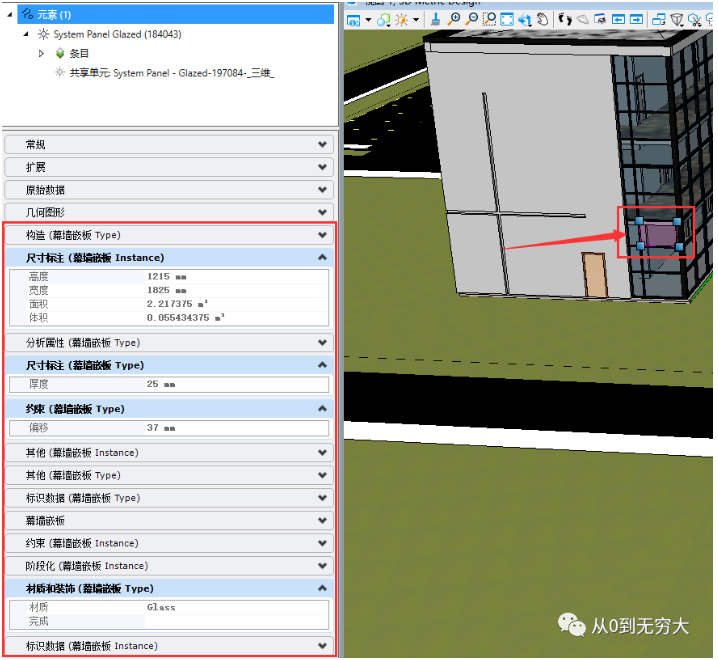Expand 其他 (幕墙嵌板 Type) section
The height and width of the screenshot is (660, 718).
pyautogui.click(x=169, y=475)
